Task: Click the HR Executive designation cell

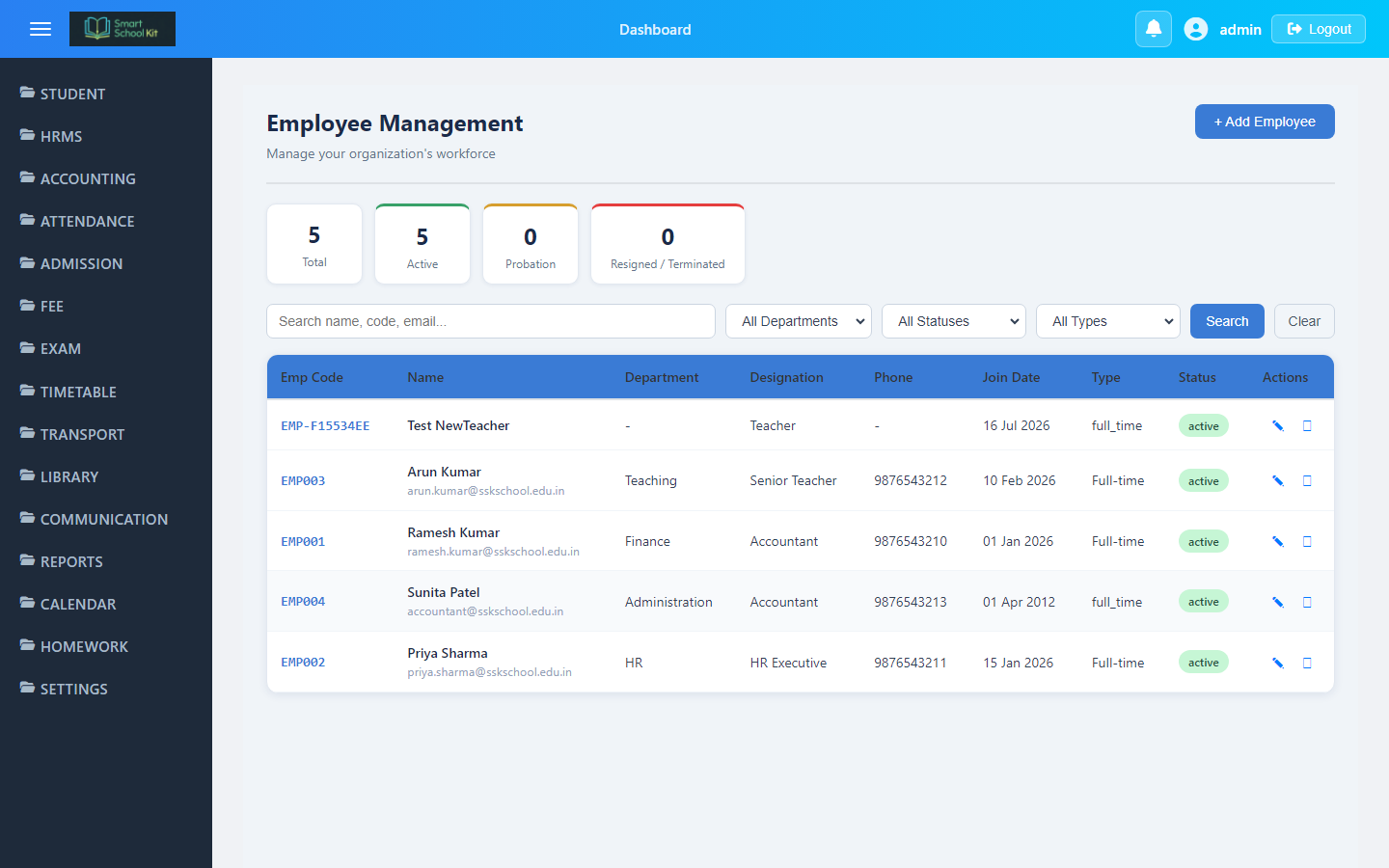Action: point(788,663)
